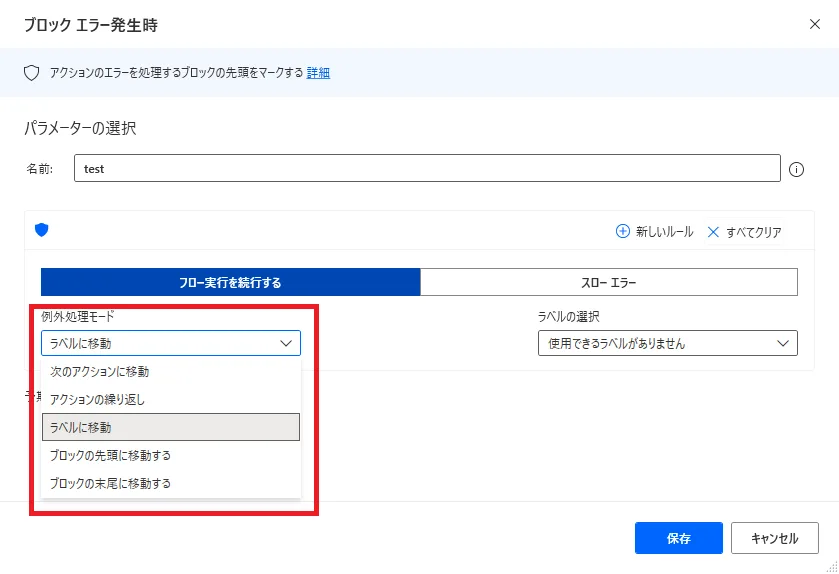Click the X icon for すべてクリア
Viewport: 839px width, 574px height.
713,231
